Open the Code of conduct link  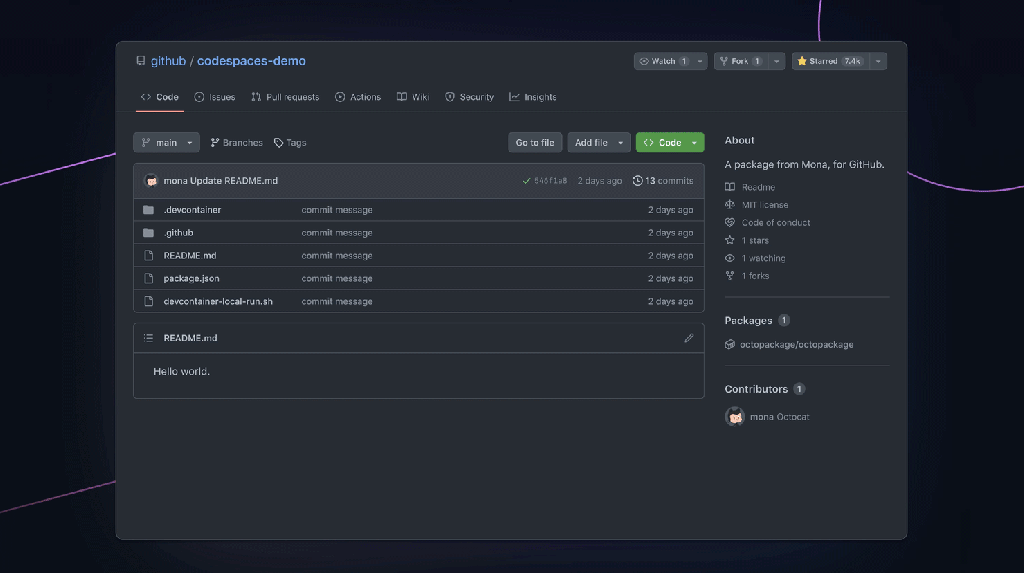pyautogui.click(x=776, y=222)
